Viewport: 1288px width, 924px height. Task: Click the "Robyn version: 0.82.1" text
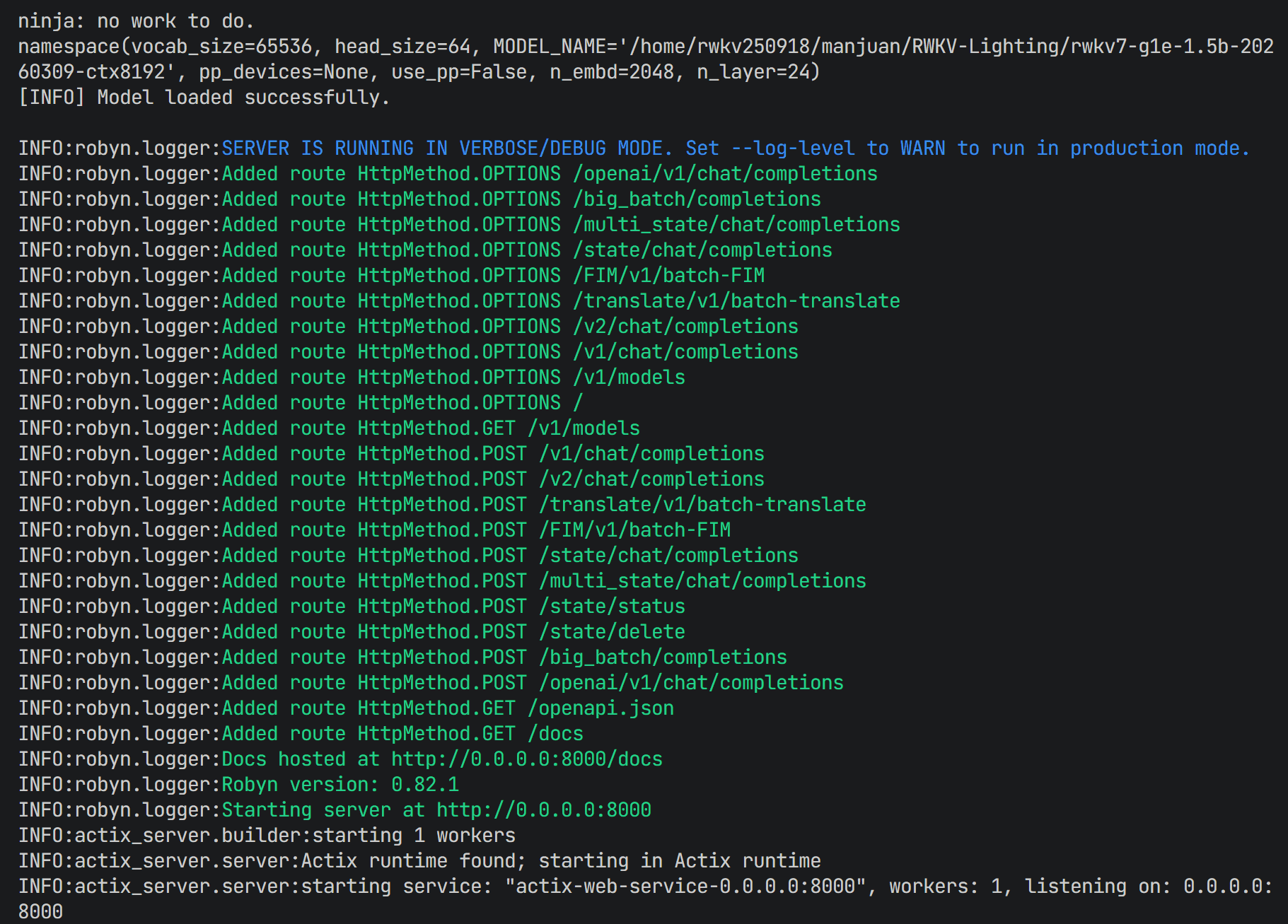(340, 785)
